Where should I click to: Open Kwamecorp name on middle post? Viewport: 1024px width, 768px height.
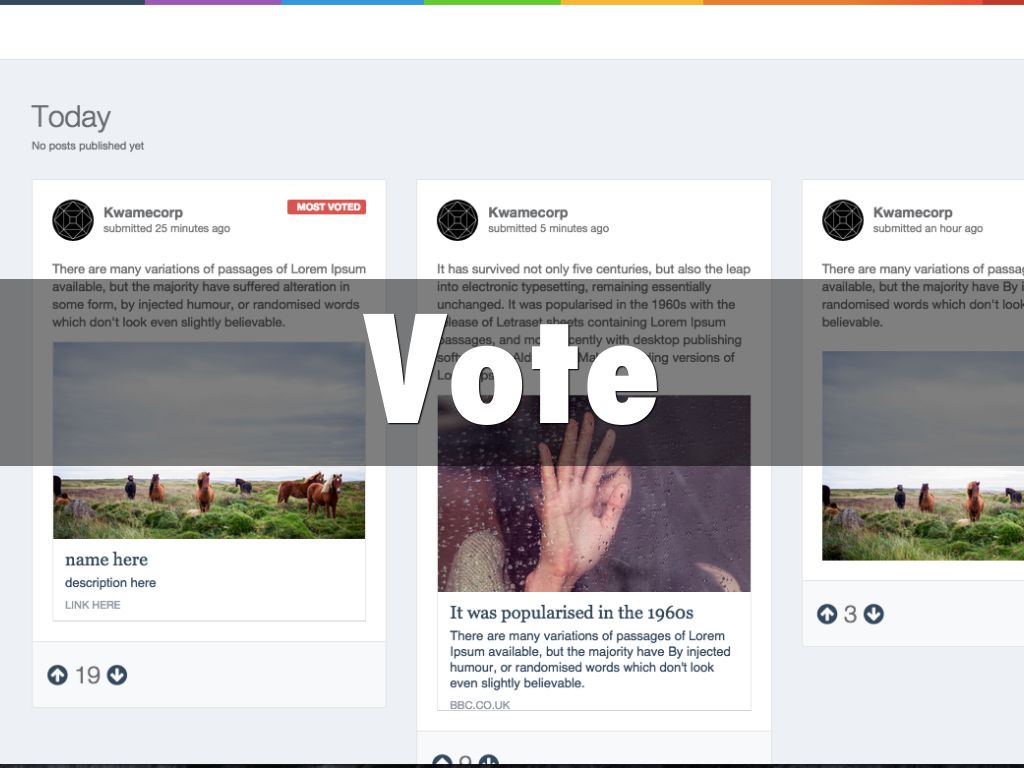[528, 212]
